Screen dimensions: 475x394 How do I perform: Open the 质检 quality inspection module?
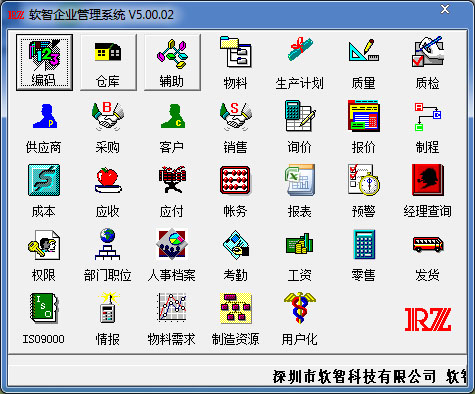[428, 62]
